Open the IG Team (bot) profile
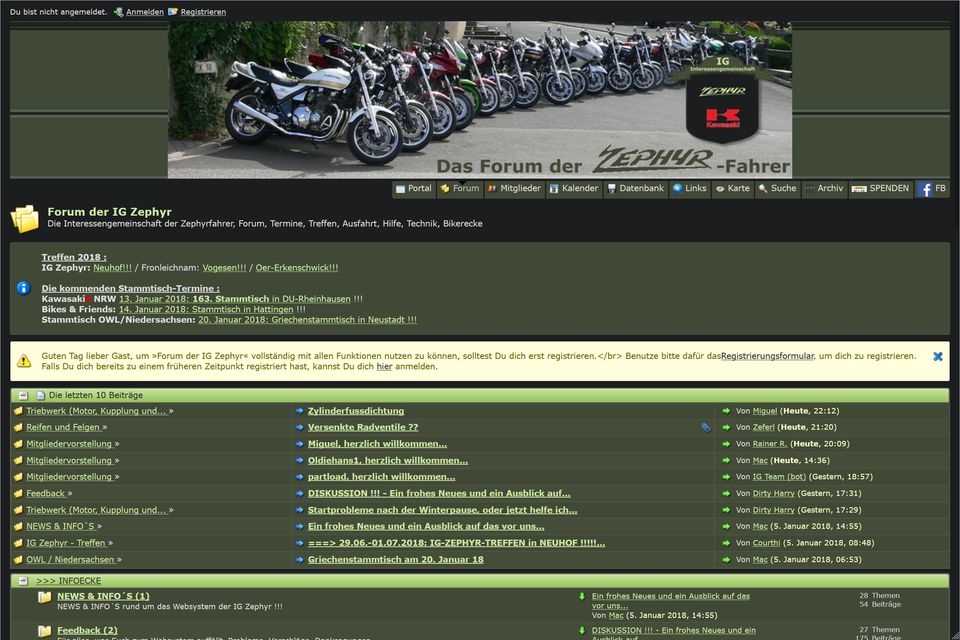960x640 pixels. point(779,477)
